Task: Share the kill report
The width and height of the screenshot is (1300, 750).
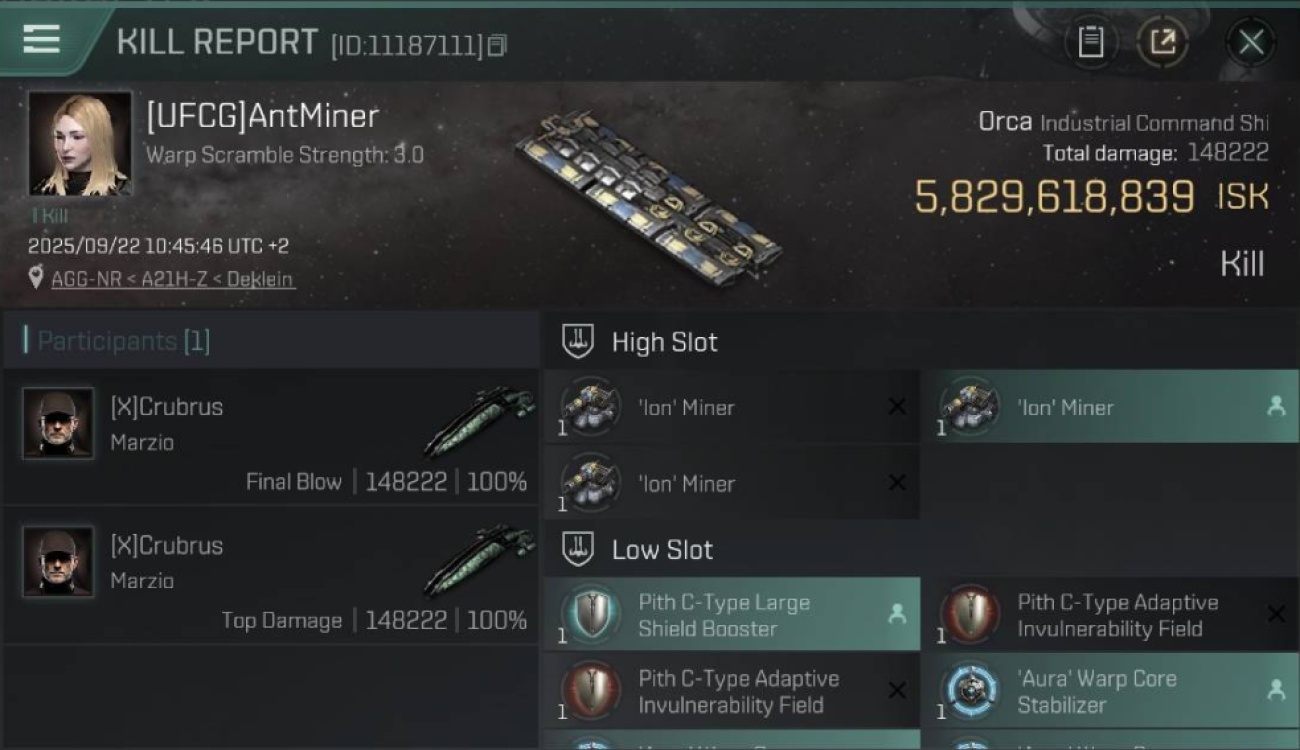Action: (x=1162, y=42)
